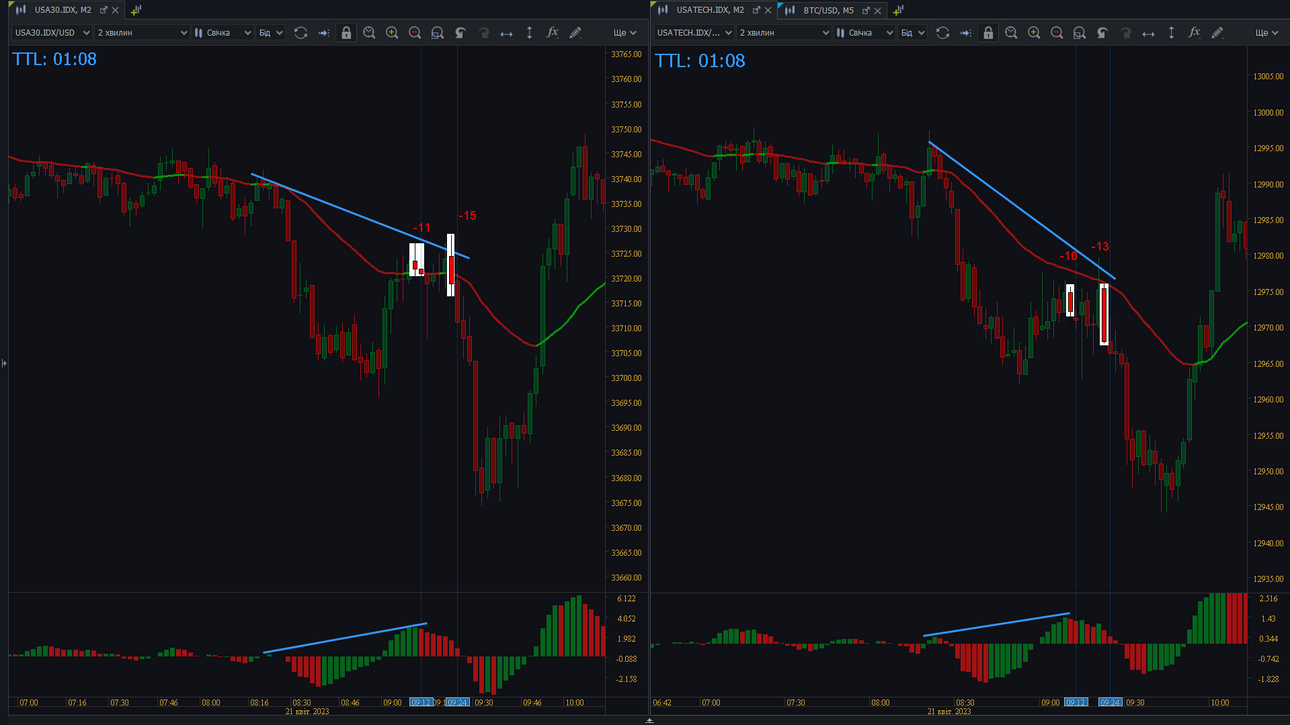Click TTL: 01:08 label on USATECH chart
Screen dimensions: 1290x725
click(700, 61)
